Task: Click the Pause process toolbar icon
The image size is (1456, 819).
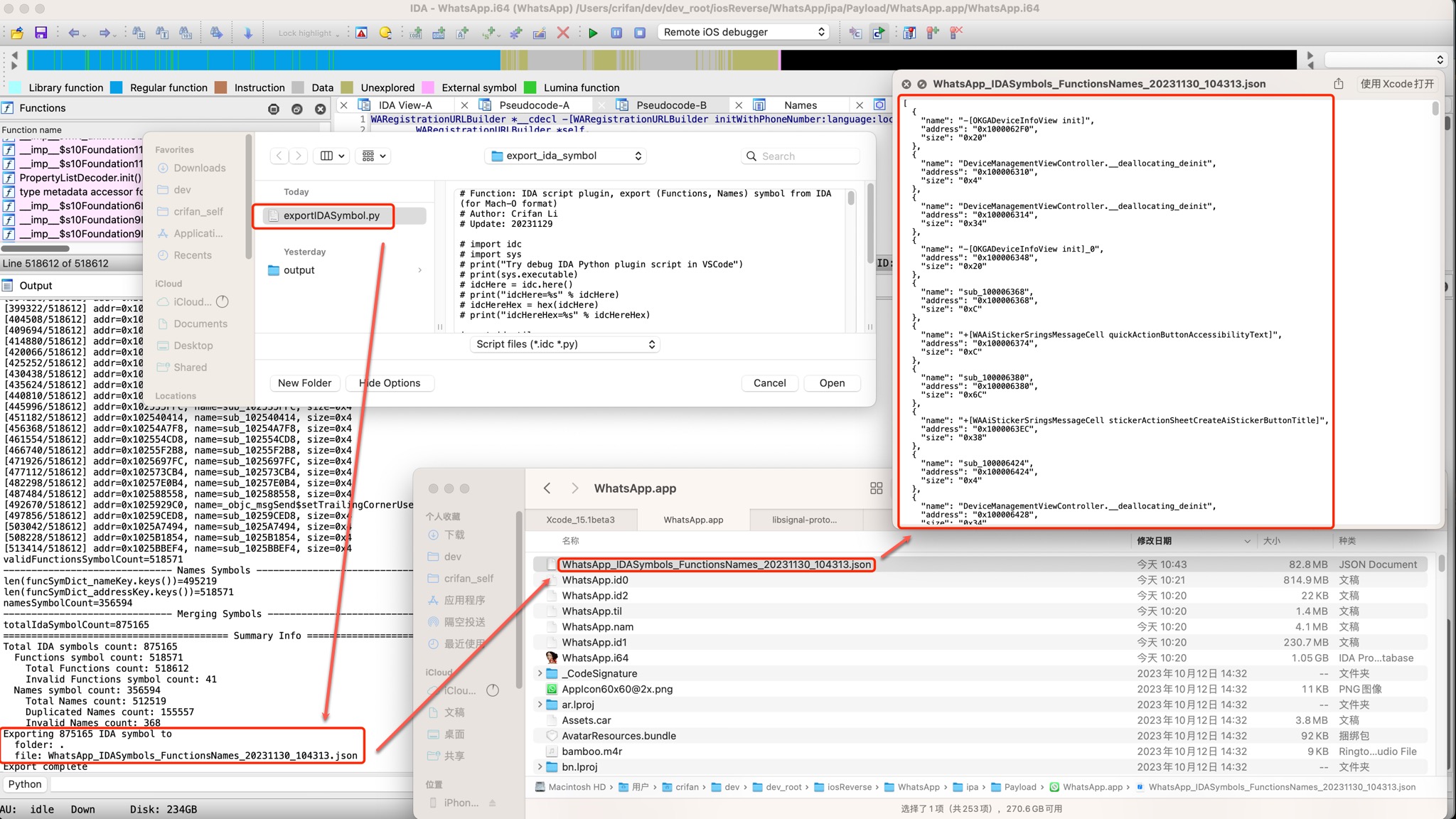Action: pos(616,33)
